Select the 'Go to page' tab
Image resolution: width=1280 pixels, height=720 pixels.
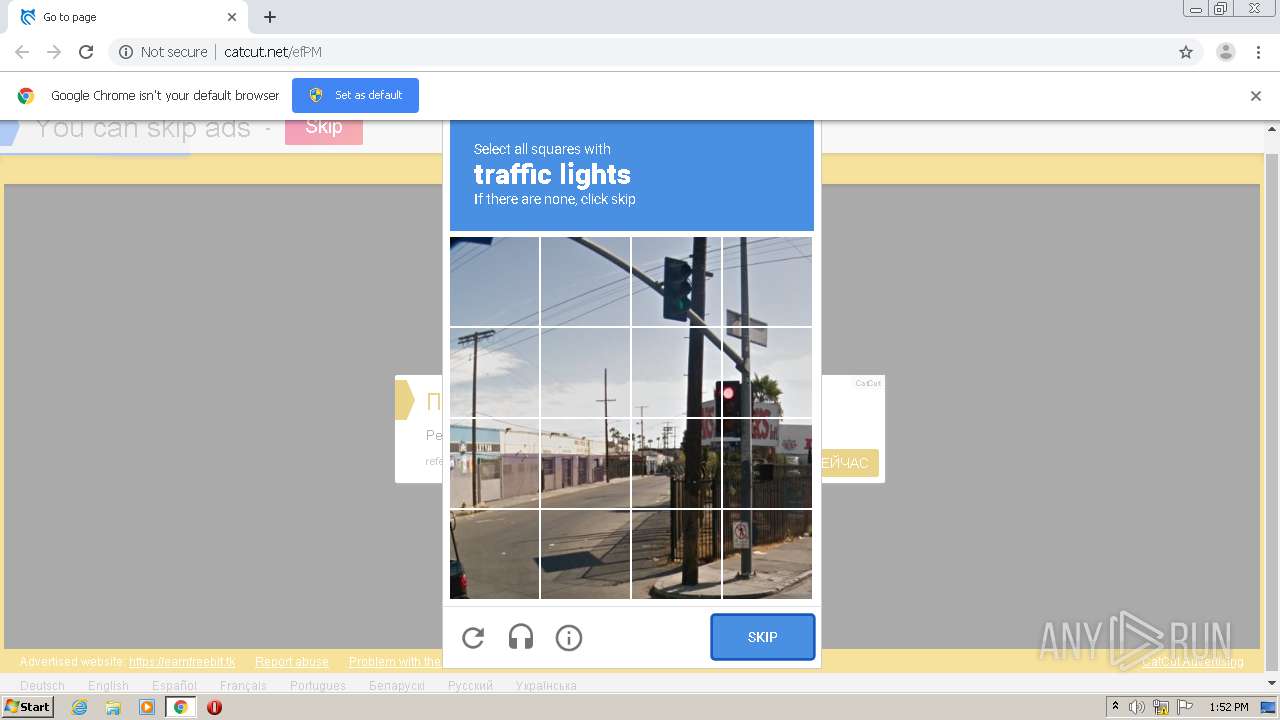[x=128, y=17]
